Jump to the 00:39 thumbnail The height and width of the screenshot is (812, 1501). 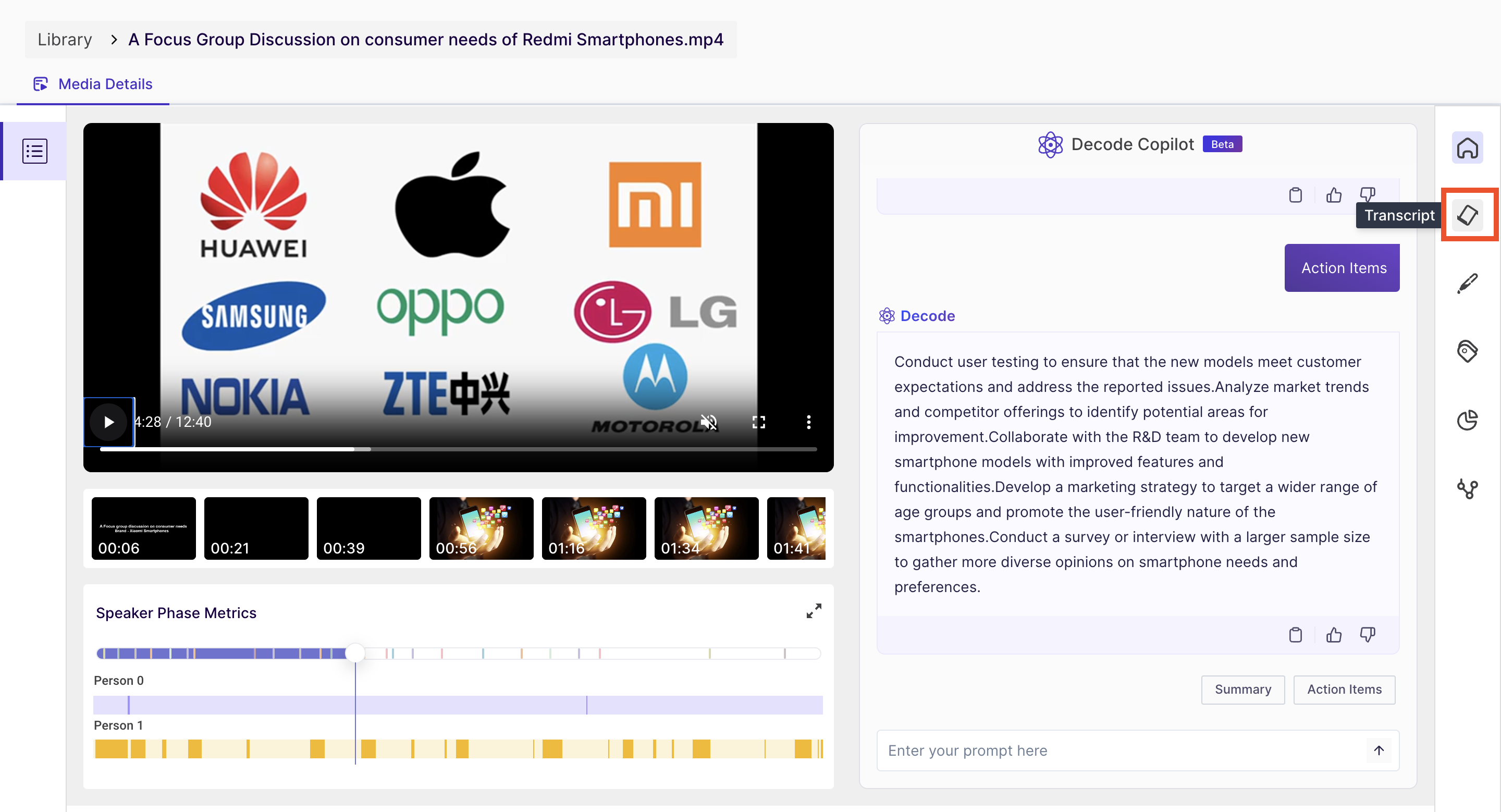pyautogui.click(x=368, y=528)
